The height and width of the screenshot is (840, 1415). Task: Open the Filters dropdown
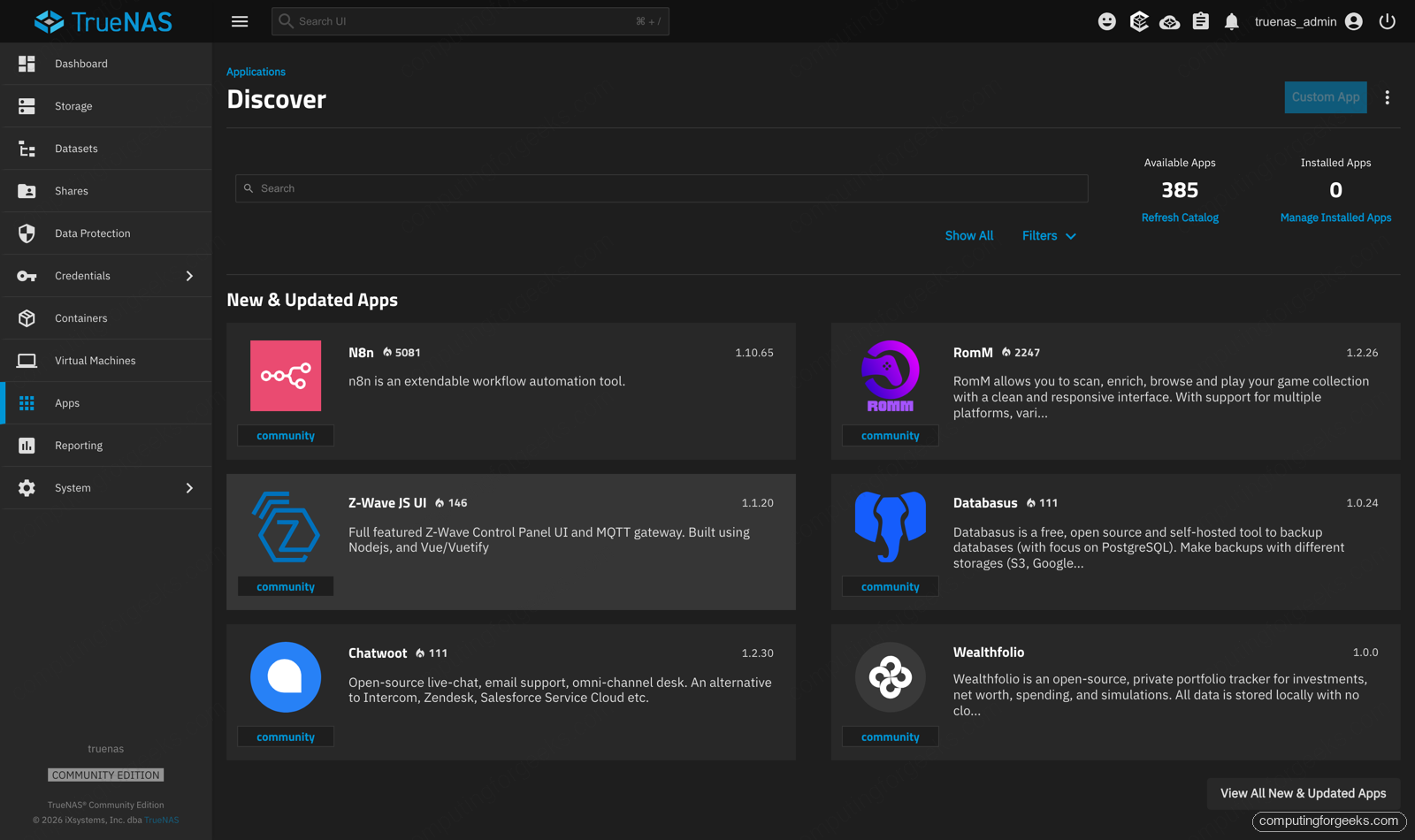pos(1049,236)
